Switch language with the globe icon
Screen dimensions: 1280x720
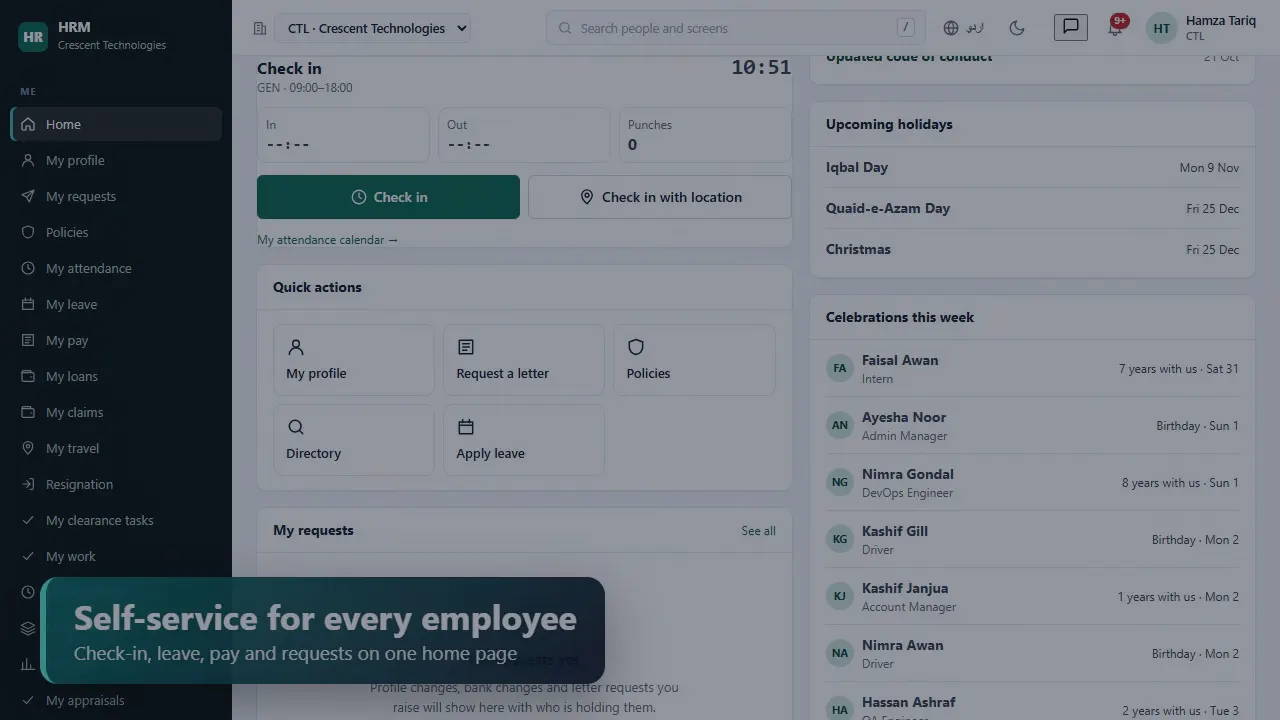pyautogui.click(x=963, y=28)
